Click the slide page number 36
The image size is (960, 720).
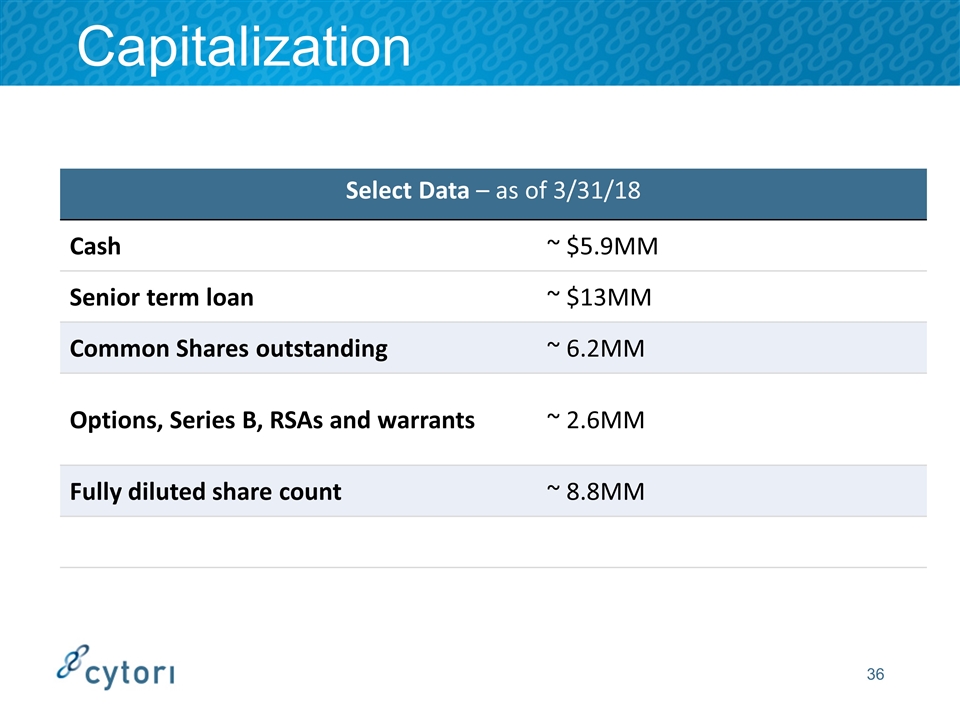875,675
